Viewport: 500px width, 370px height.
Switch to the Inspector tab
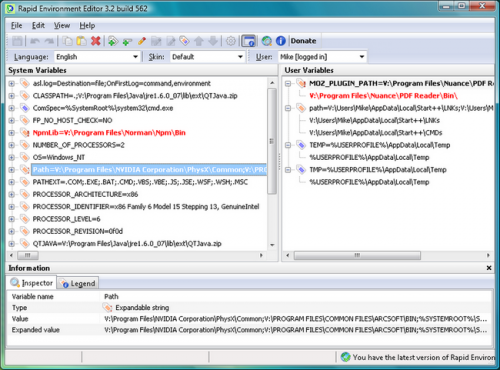[x=32, y=283]
